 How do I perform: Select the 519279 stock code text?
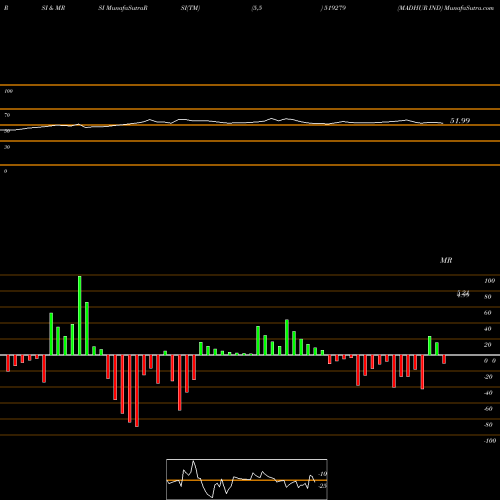coord(334,8)
